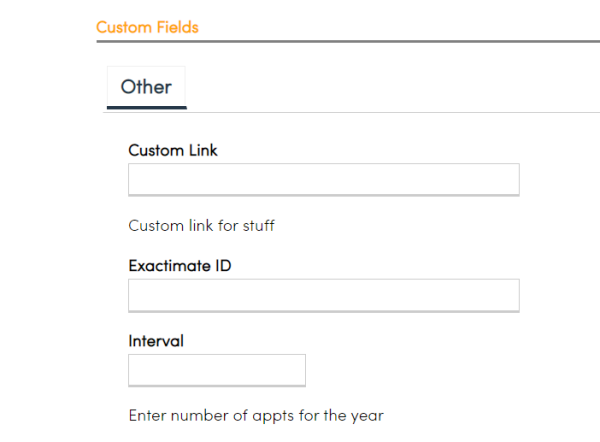The height and width of the screenshot is (442, 600).
Task: Click the 'Custom link for stuff' hint
Action: pyautogui.click(x=201, y=225)
